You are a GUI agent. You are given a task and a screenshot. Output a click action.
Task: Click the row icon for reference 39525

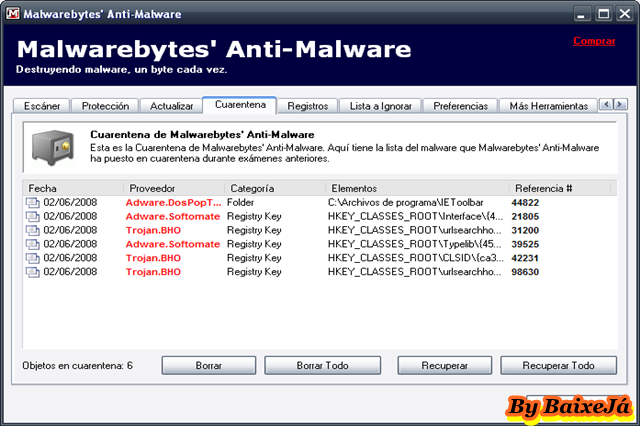[33, 244]
